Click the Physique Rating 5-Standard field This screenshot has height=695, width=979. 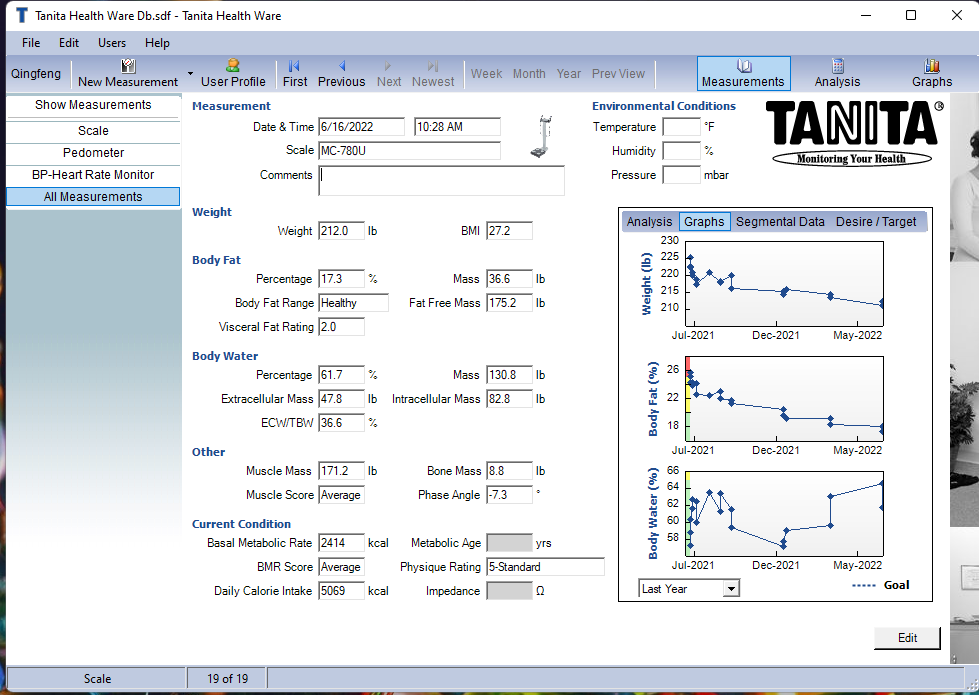546,567
